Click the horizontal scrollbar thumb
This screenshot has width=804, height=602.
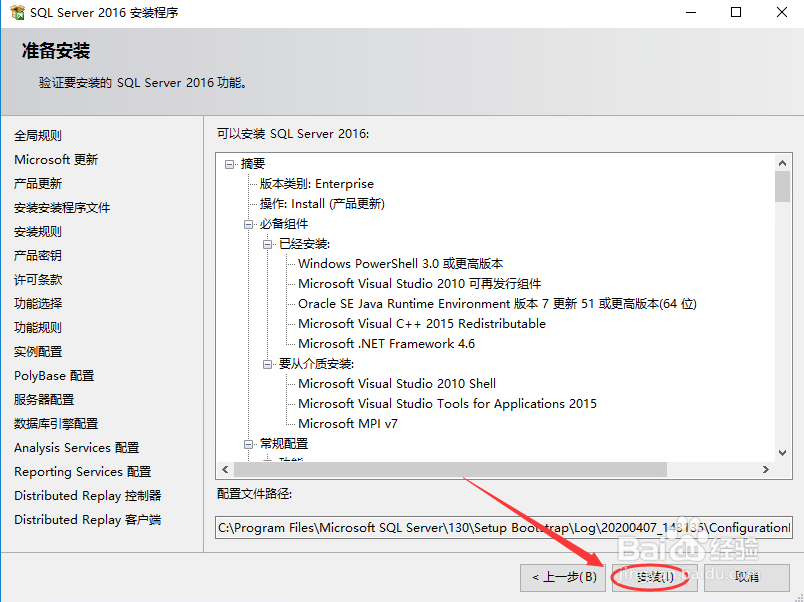[451, 469]
